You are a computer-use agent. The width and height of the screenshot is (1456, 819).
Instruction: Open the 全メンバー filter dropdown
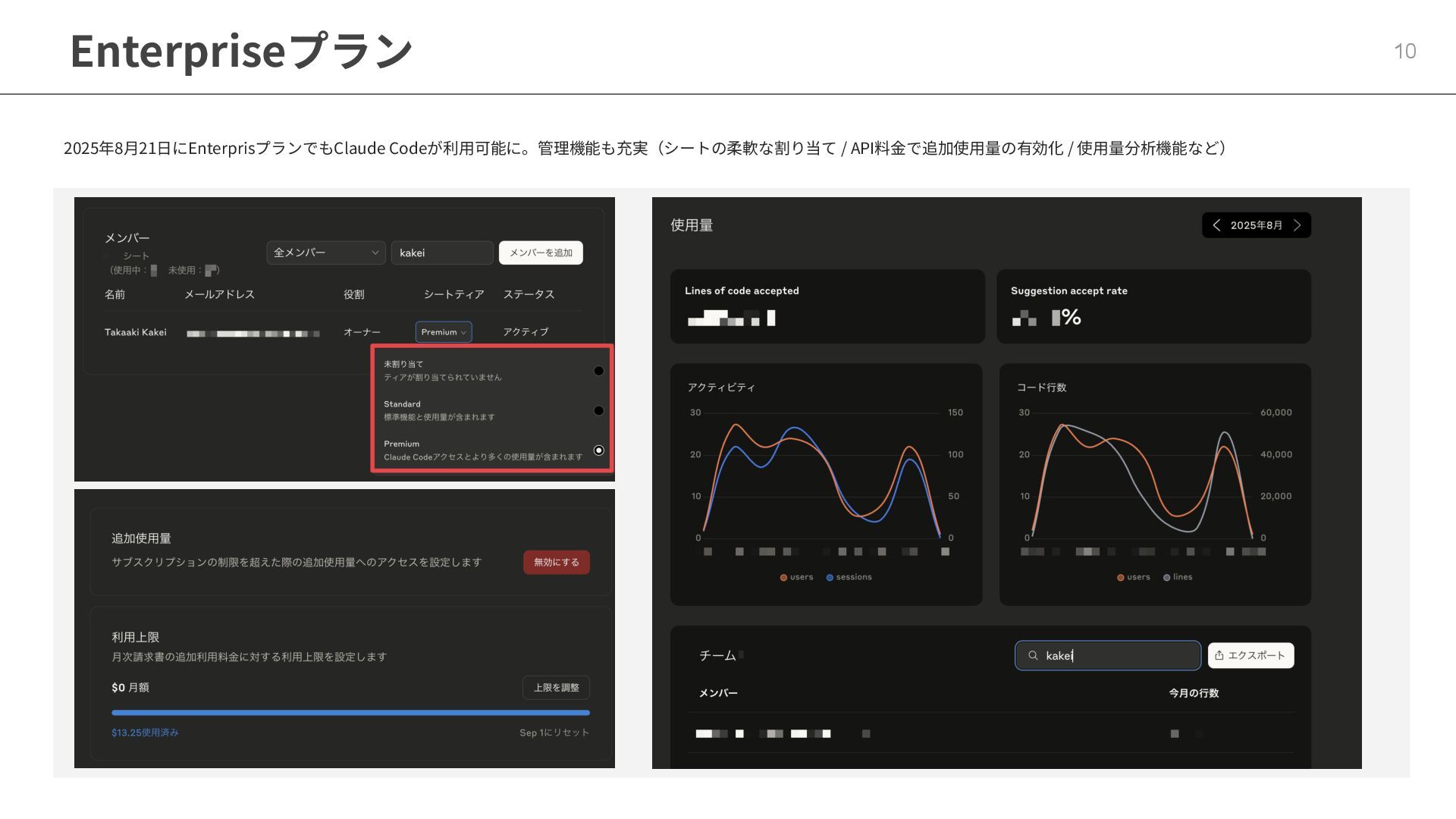pos(326,253)
